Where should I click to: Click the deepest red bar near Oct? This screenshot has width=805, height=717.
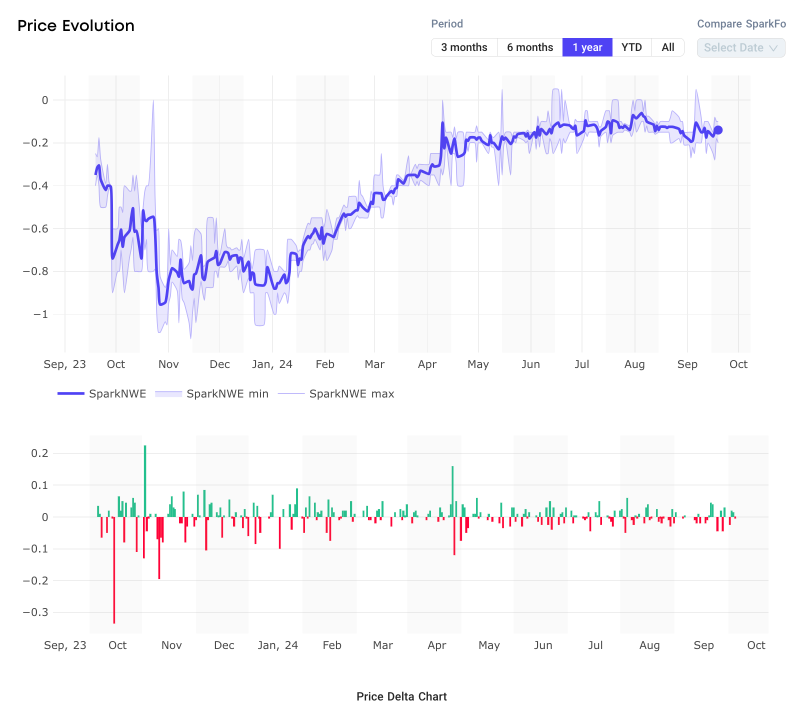point(114,570)
